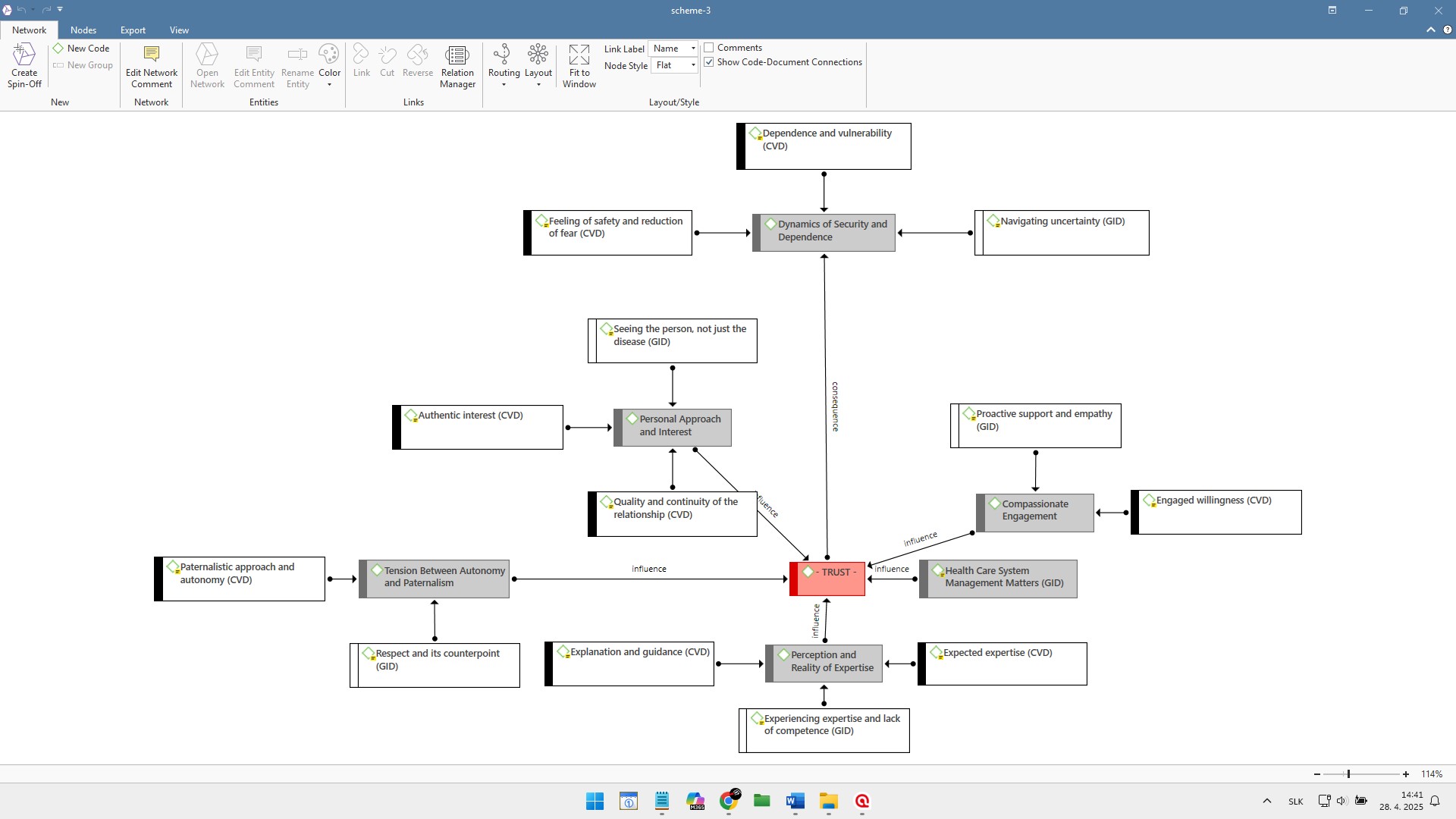Open the Color palette tool

tap(329, 60)
